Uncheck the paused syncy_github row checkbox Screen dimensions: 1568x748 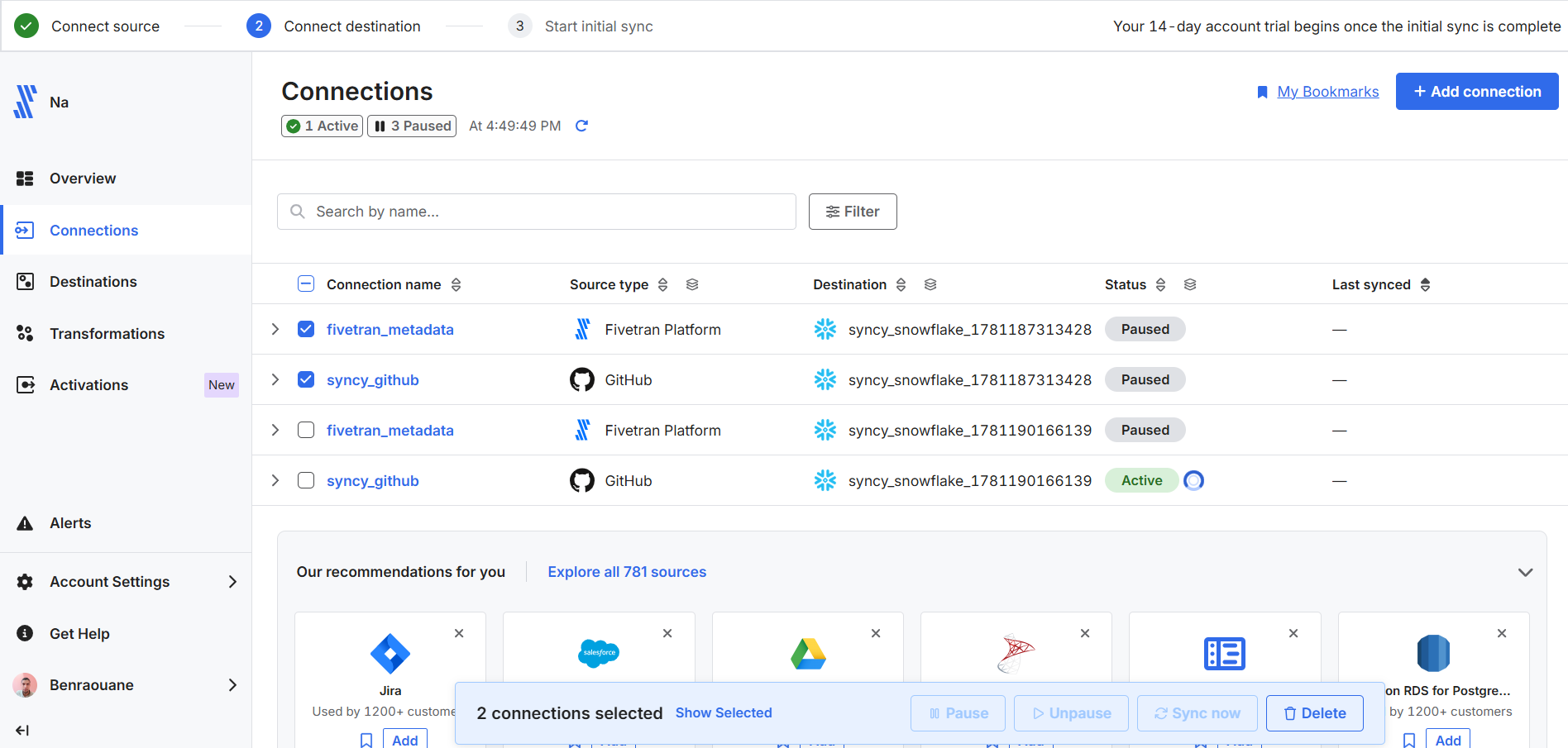pos(306,379)
